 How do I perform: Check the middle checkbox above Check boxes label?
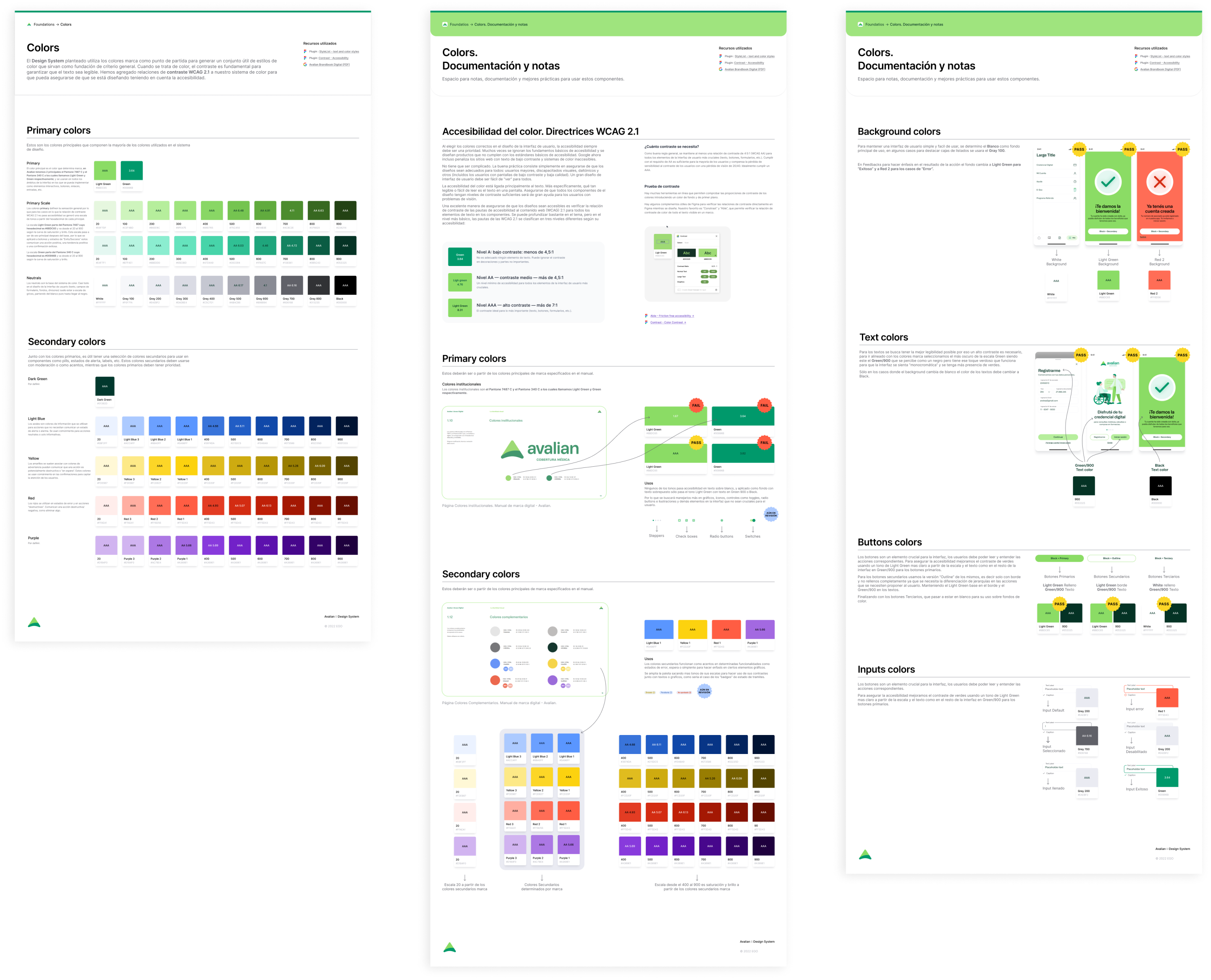[x=686, y=520]
